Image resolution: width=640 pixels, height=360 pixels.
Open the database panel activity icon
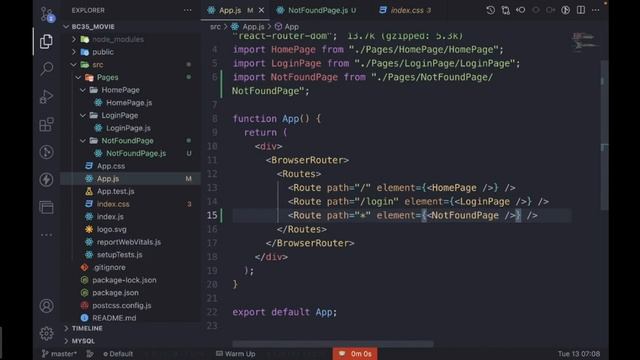47,207
